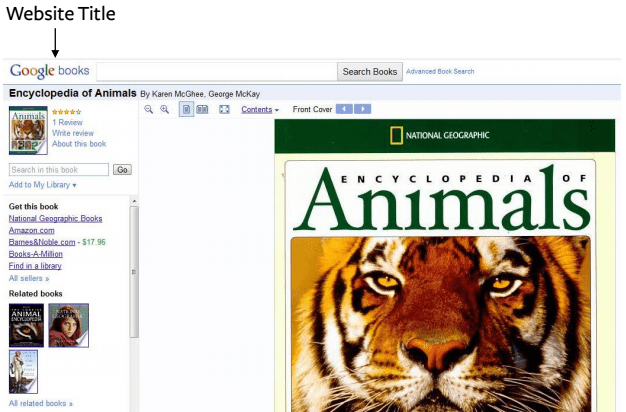Click the $17.96 price text
The width and height of the screenshot is (626, 412).
94,242
